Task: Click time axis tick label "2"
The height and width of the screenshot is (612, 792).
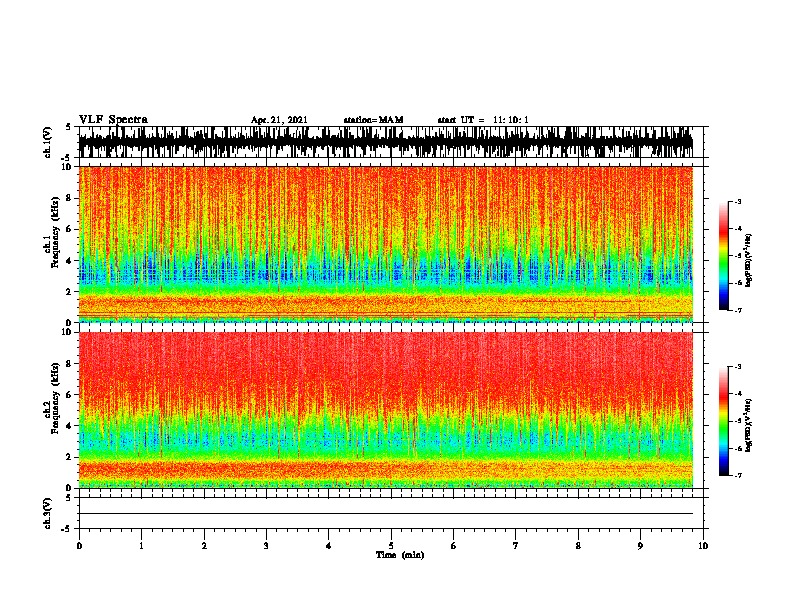Action: pyautogui.click(x=204, y=546)
